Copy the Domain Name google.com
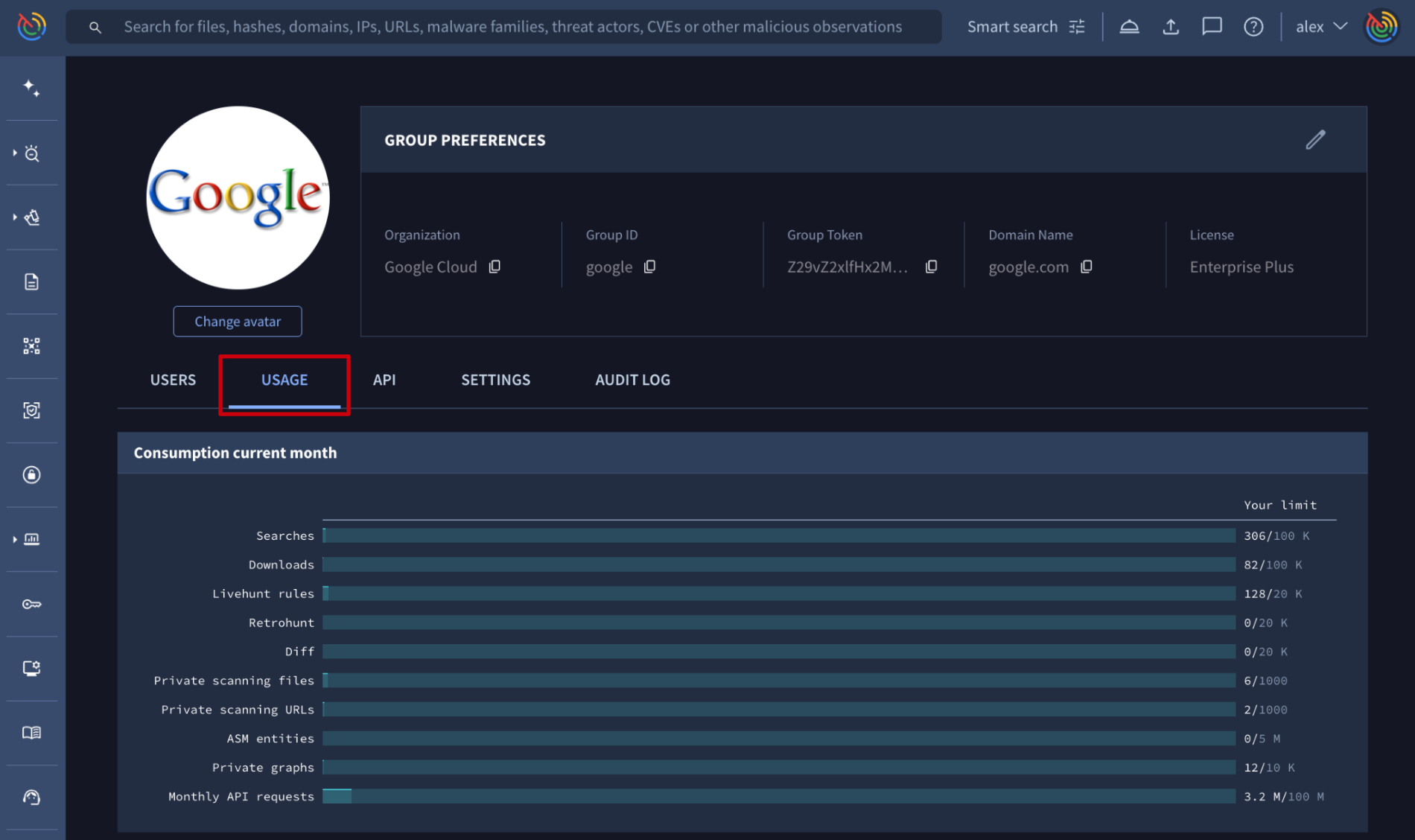 (x=1087, y=267)
